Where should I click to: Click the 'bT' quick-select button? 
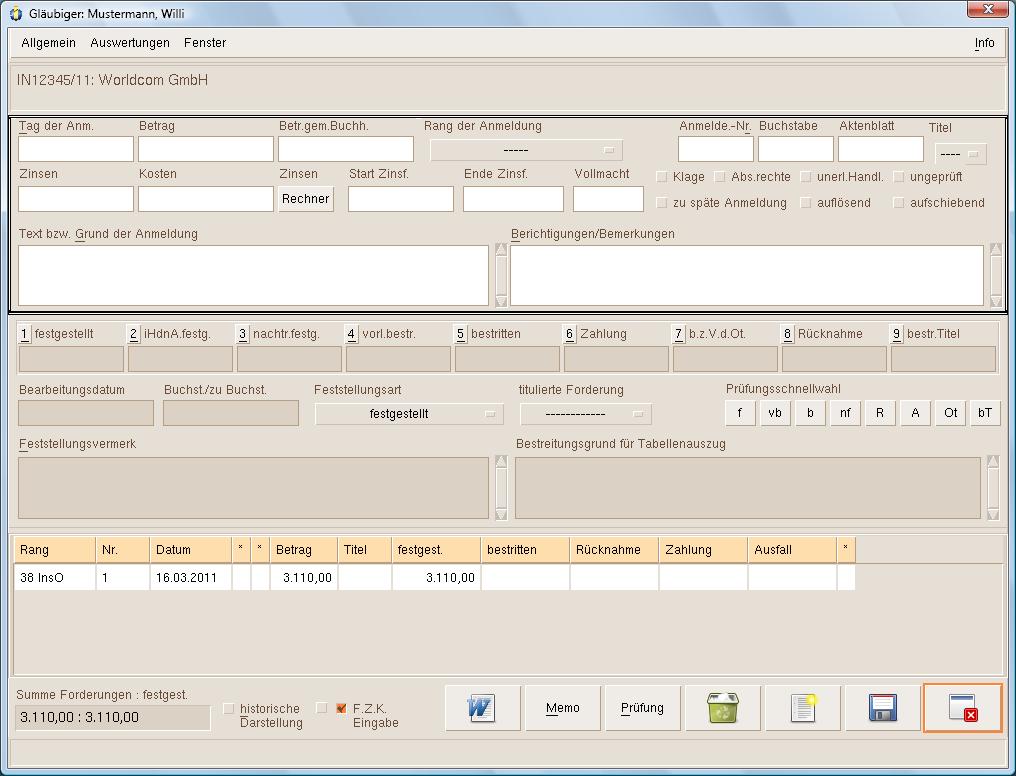coord(985,413)
